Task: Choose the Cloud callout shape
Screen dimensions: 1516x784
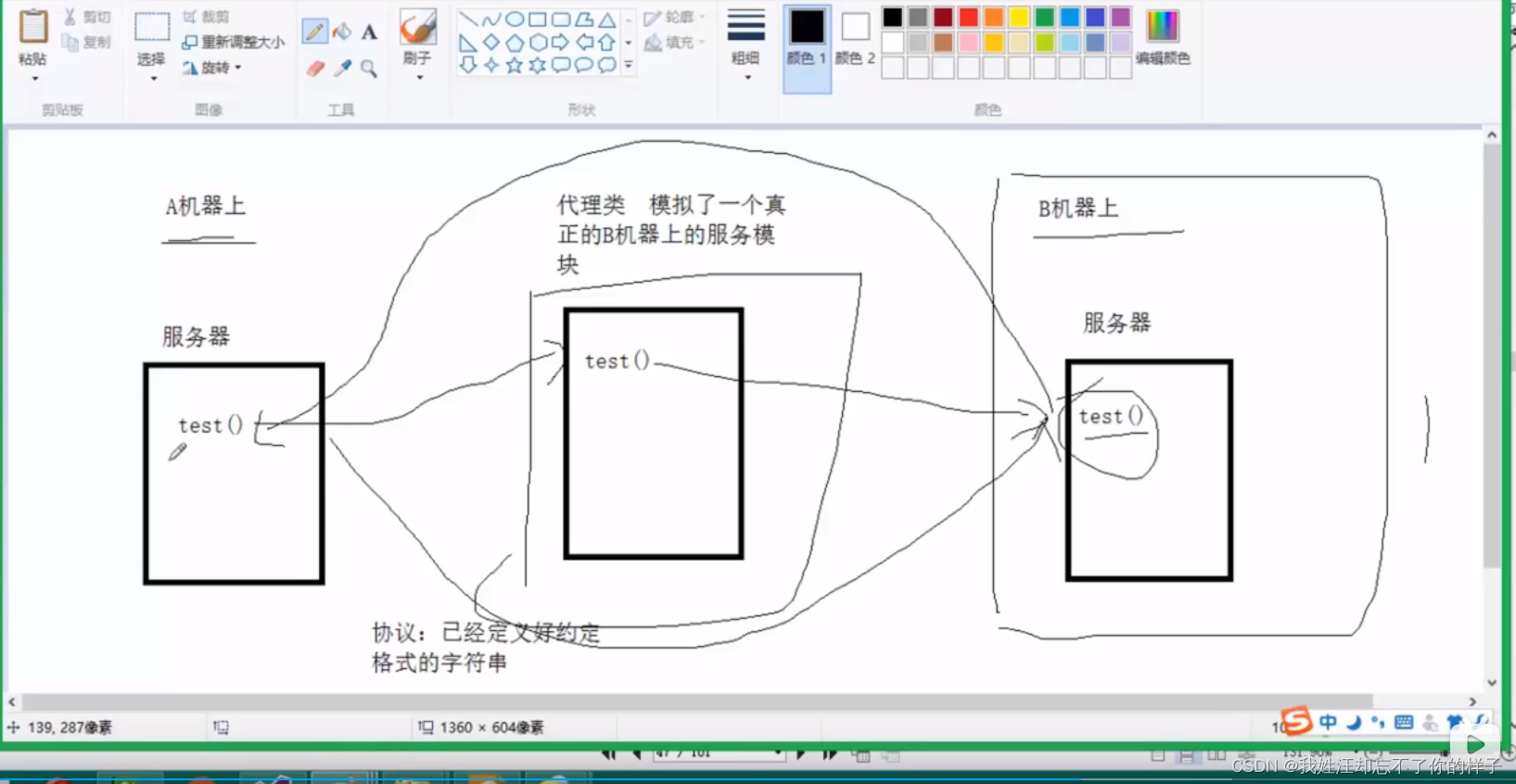Action: tap(606, 65)
